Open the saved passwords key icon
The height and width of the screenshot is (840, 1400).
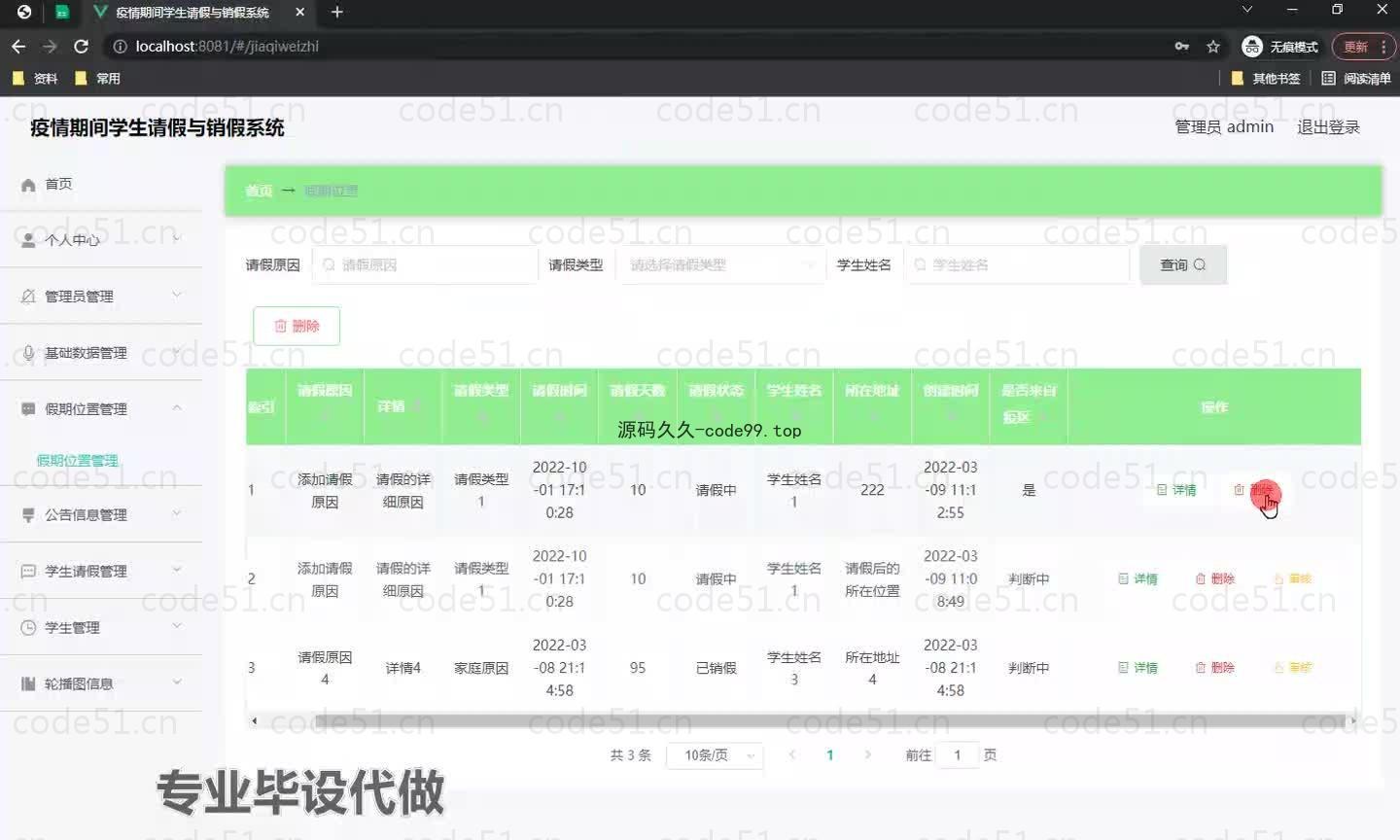1182,46
